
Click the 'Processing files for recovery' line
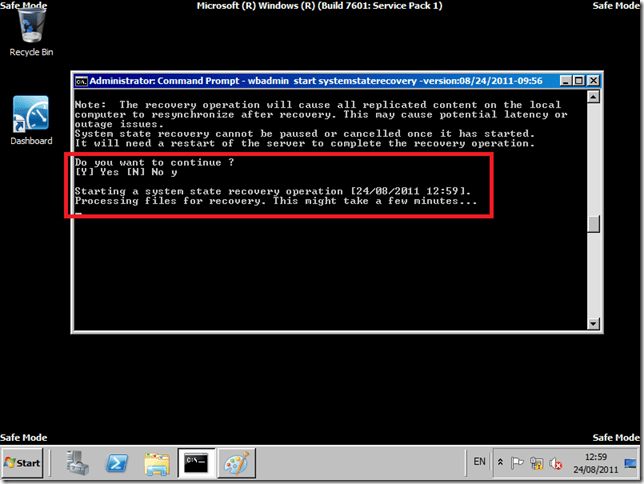tap(276, 201)
